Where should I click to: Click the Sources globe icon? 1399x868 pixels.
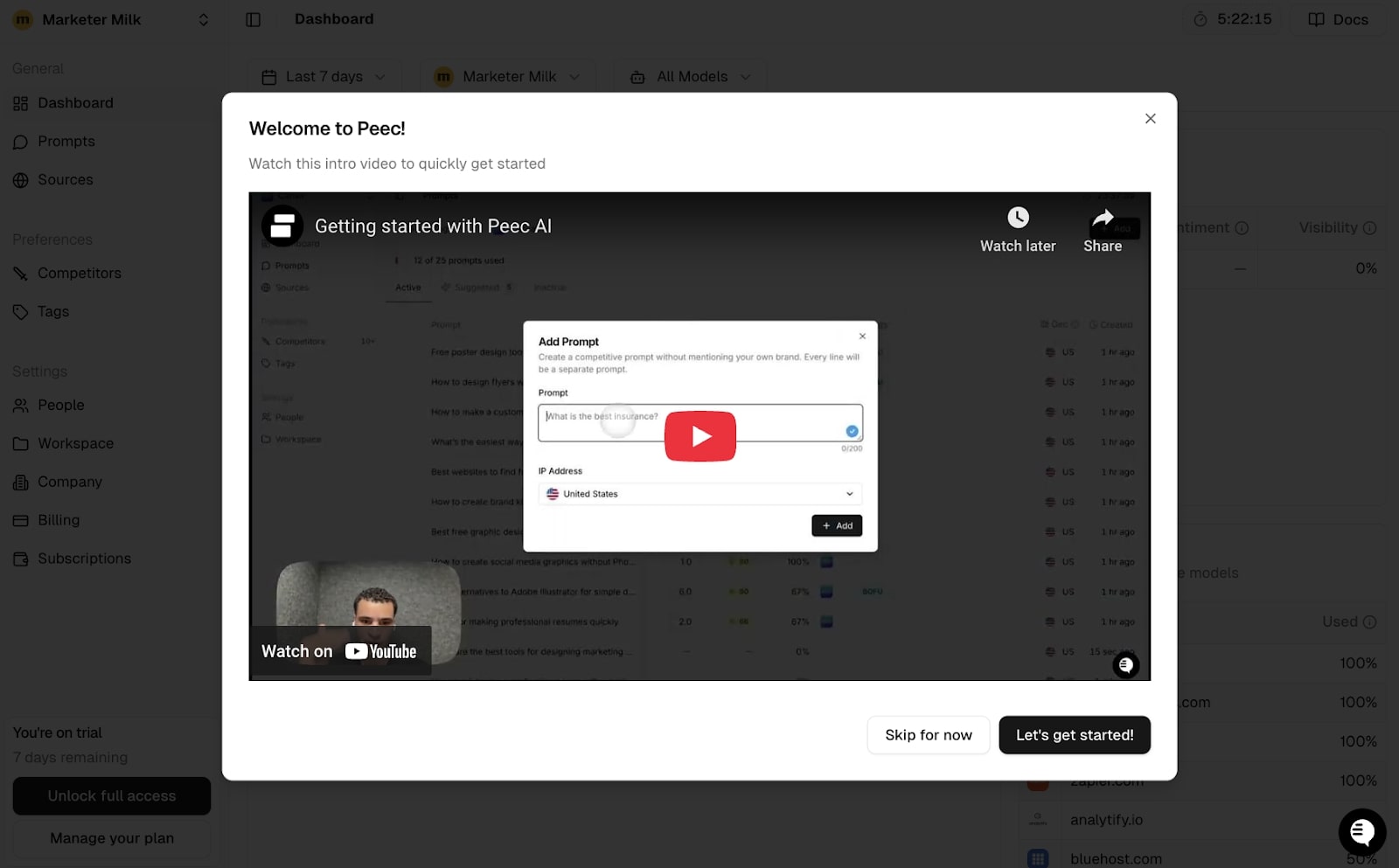pyautogui.click(x=21, y=180)
